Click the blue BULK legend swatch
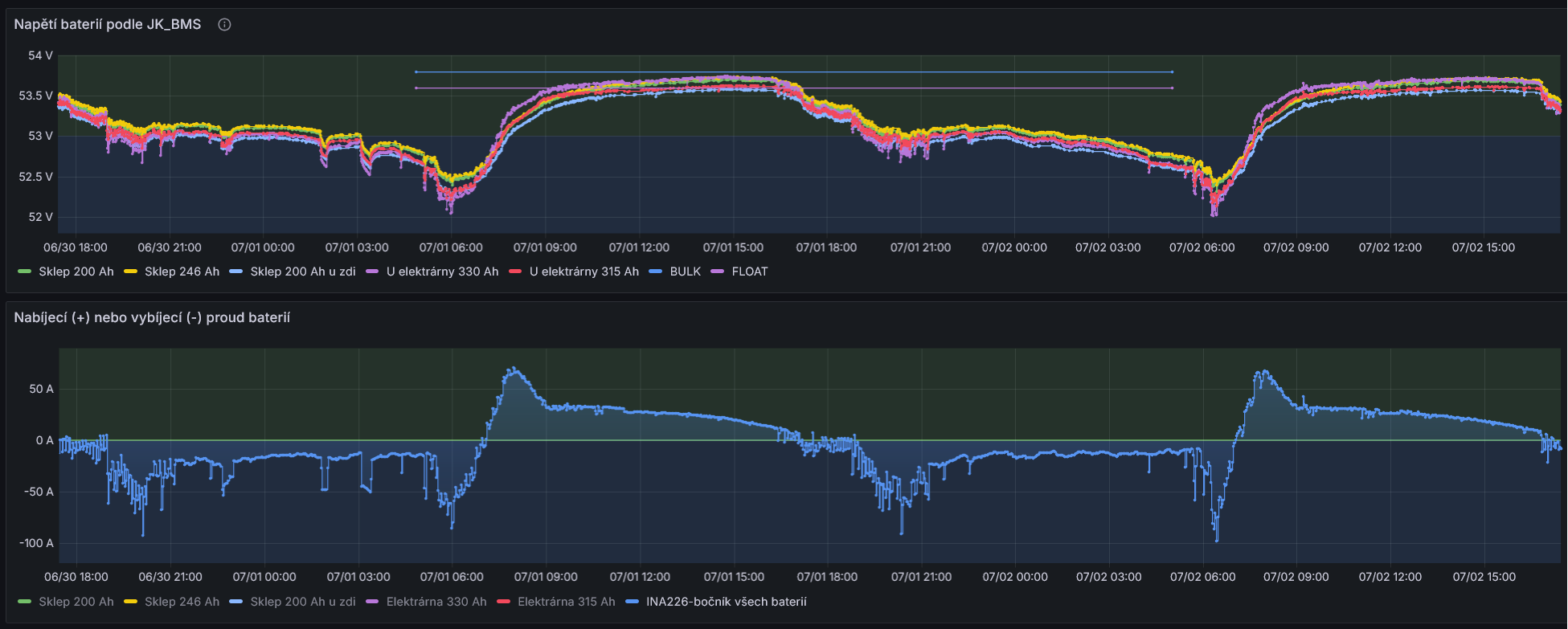The width and height of the screenshot is (1568, 629). [656, 272]
